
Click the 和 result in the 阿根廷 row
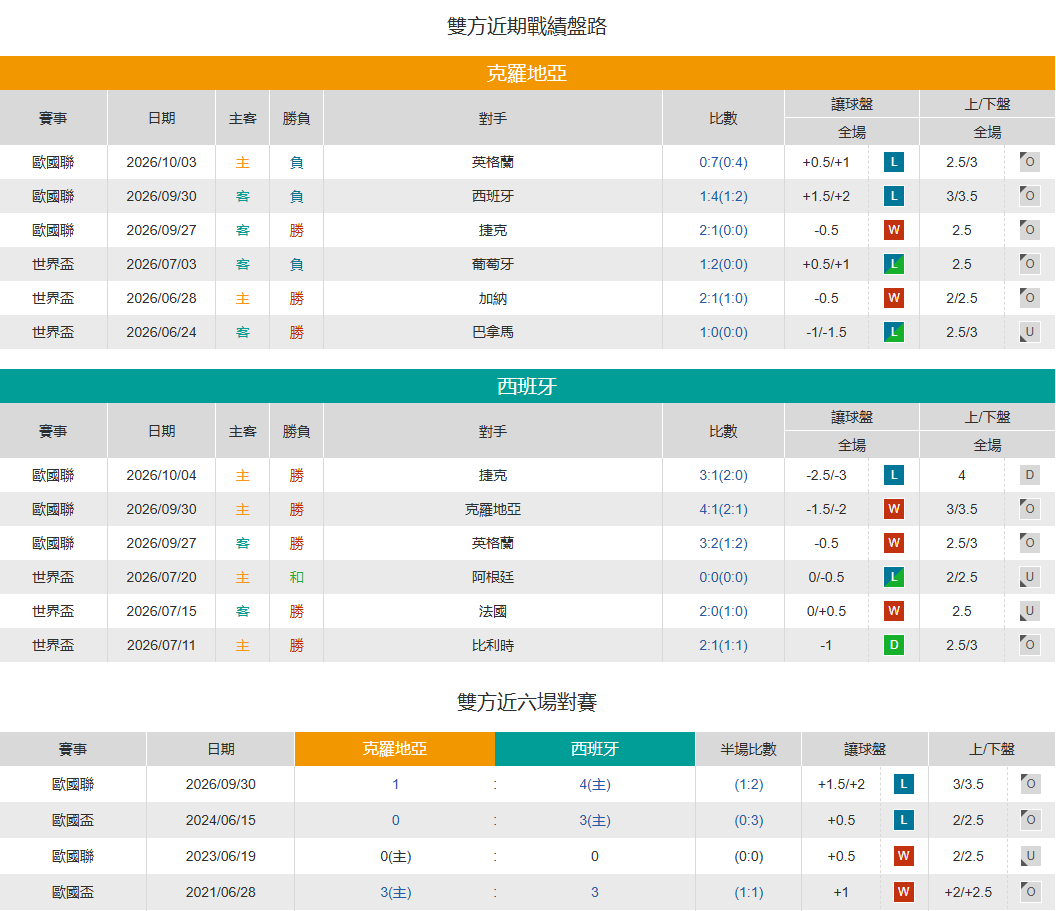296,577
